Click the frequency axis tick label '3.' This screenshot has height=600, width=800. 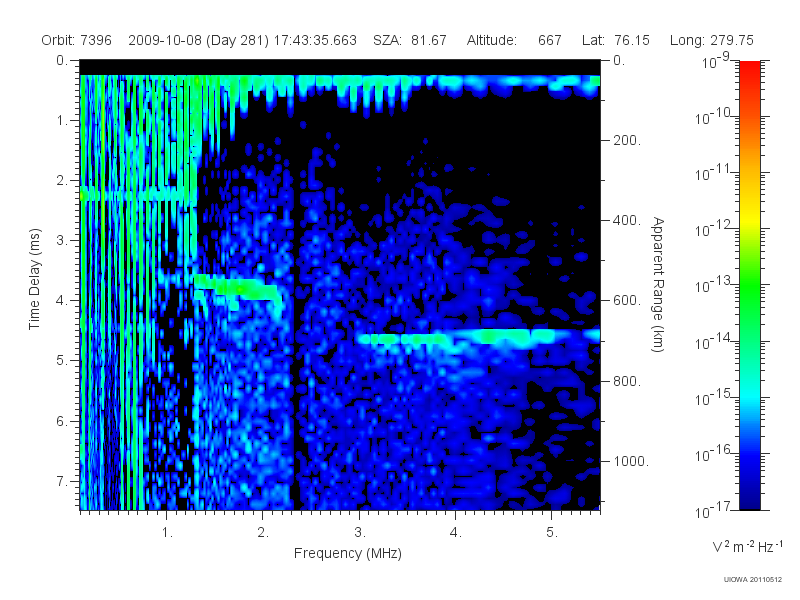click(x=360, y=533)
